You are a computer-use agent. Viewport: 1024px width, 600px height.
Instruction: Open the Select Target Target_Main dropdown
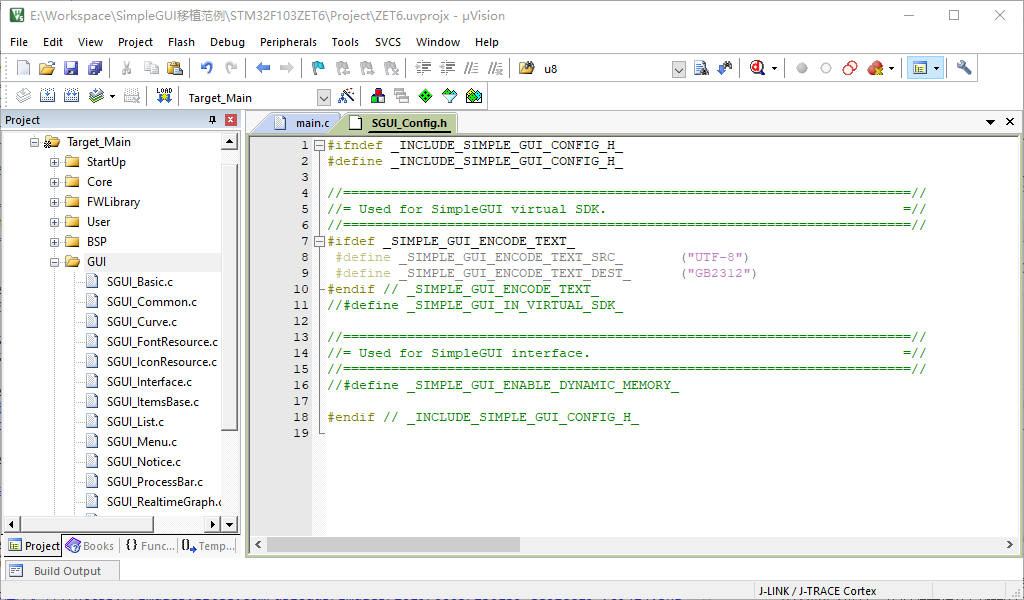click(324, 98)
